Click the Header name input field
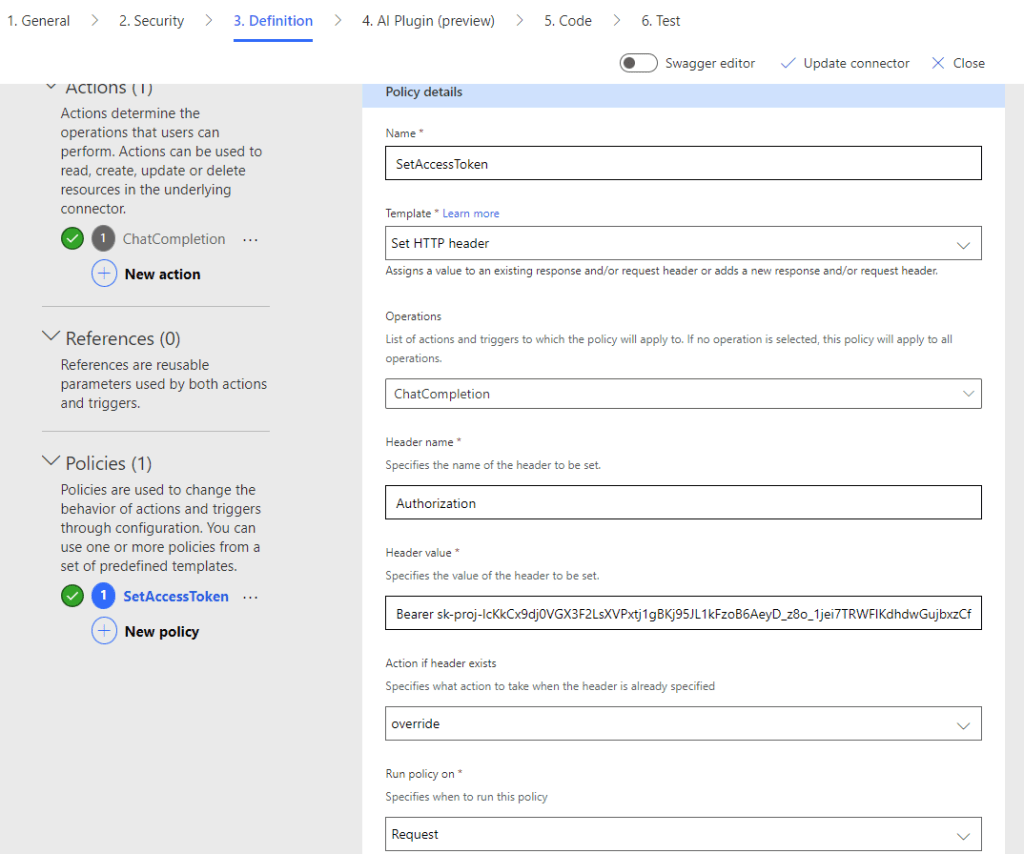Screen dimensions: 1024x854 (683, 503)
